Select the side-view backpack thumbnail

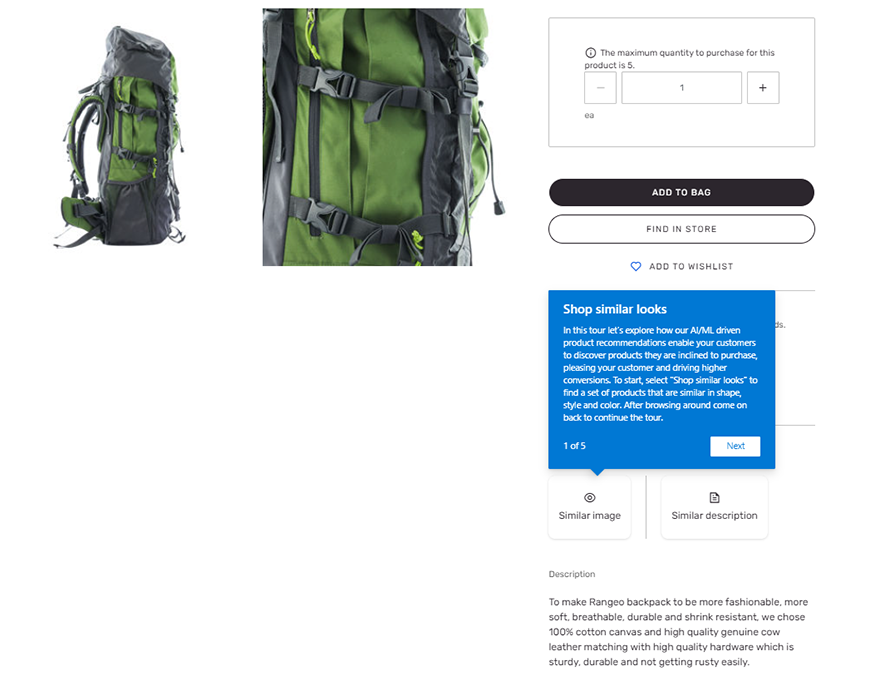pos(119,136)
